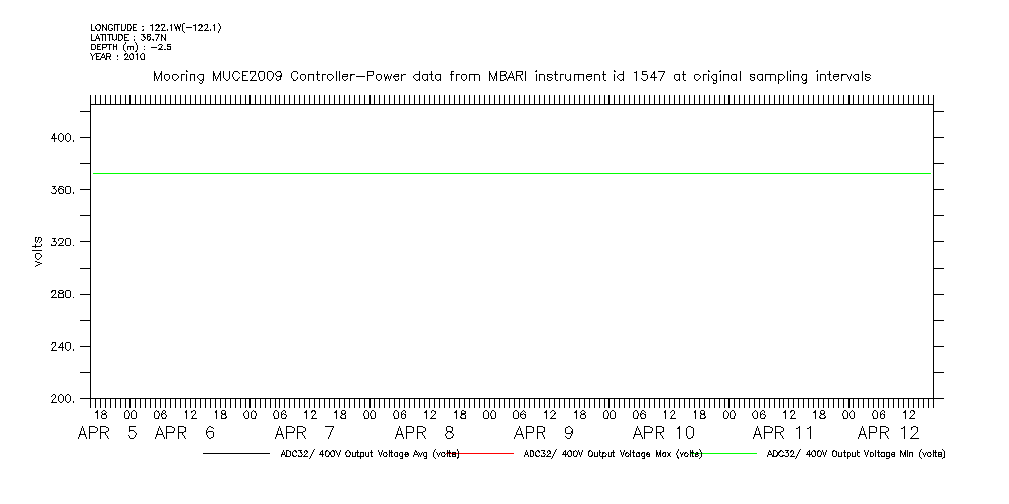
Task: Click the 320 y-axis tick label
Action: point(63,243)
